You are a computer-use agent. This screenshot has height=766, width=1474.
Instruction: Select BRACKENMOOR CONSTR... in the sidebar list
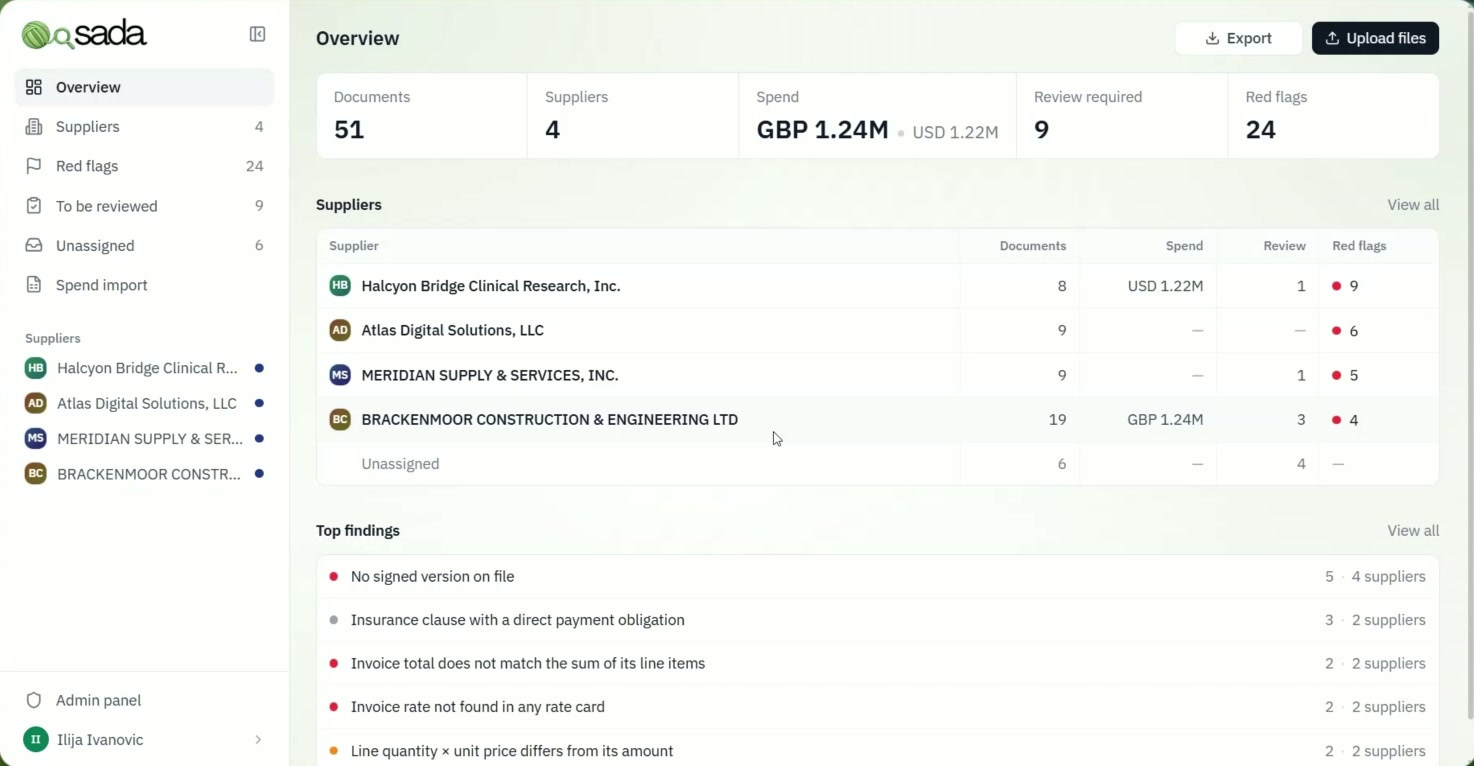coord(145,474)
